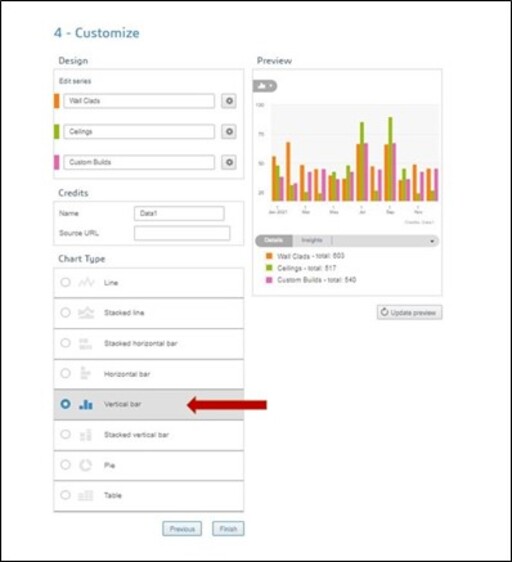Open settings gear for Ceilings series

[x=229, y=132]
